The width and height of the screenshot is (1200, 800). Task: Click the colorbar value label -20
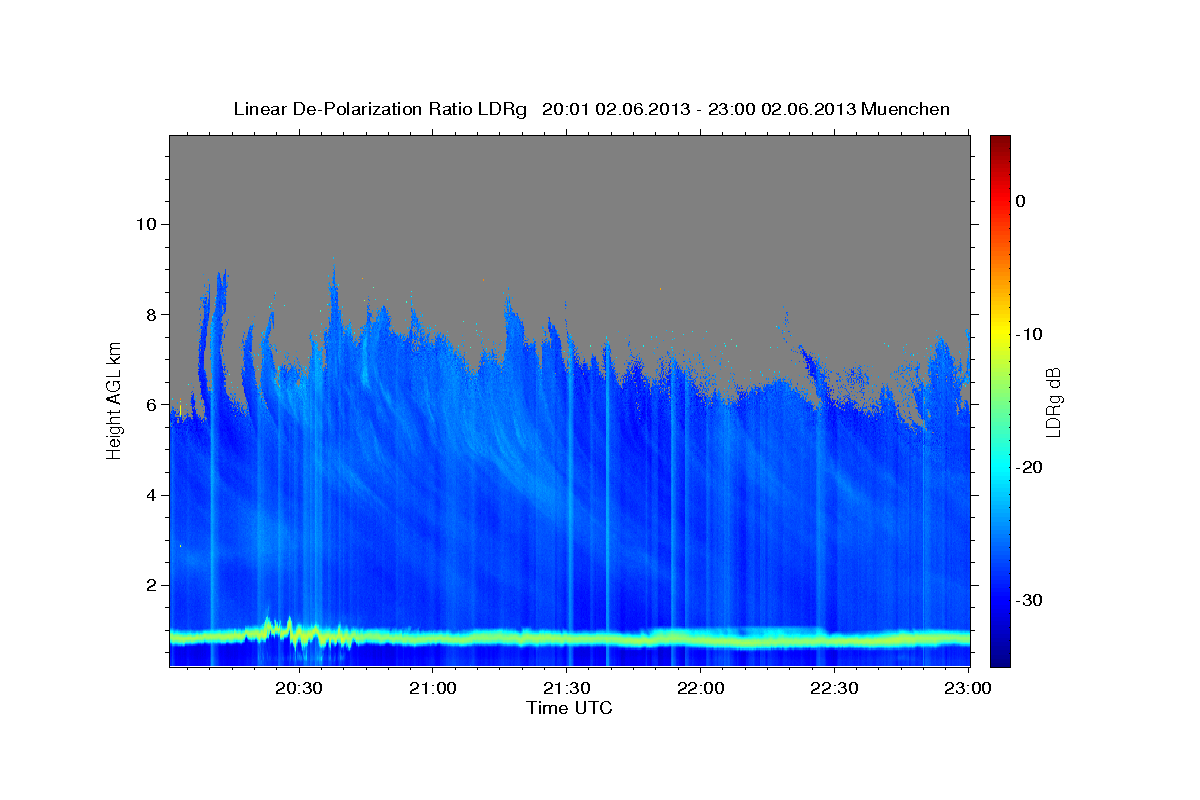pos(1029,467)
